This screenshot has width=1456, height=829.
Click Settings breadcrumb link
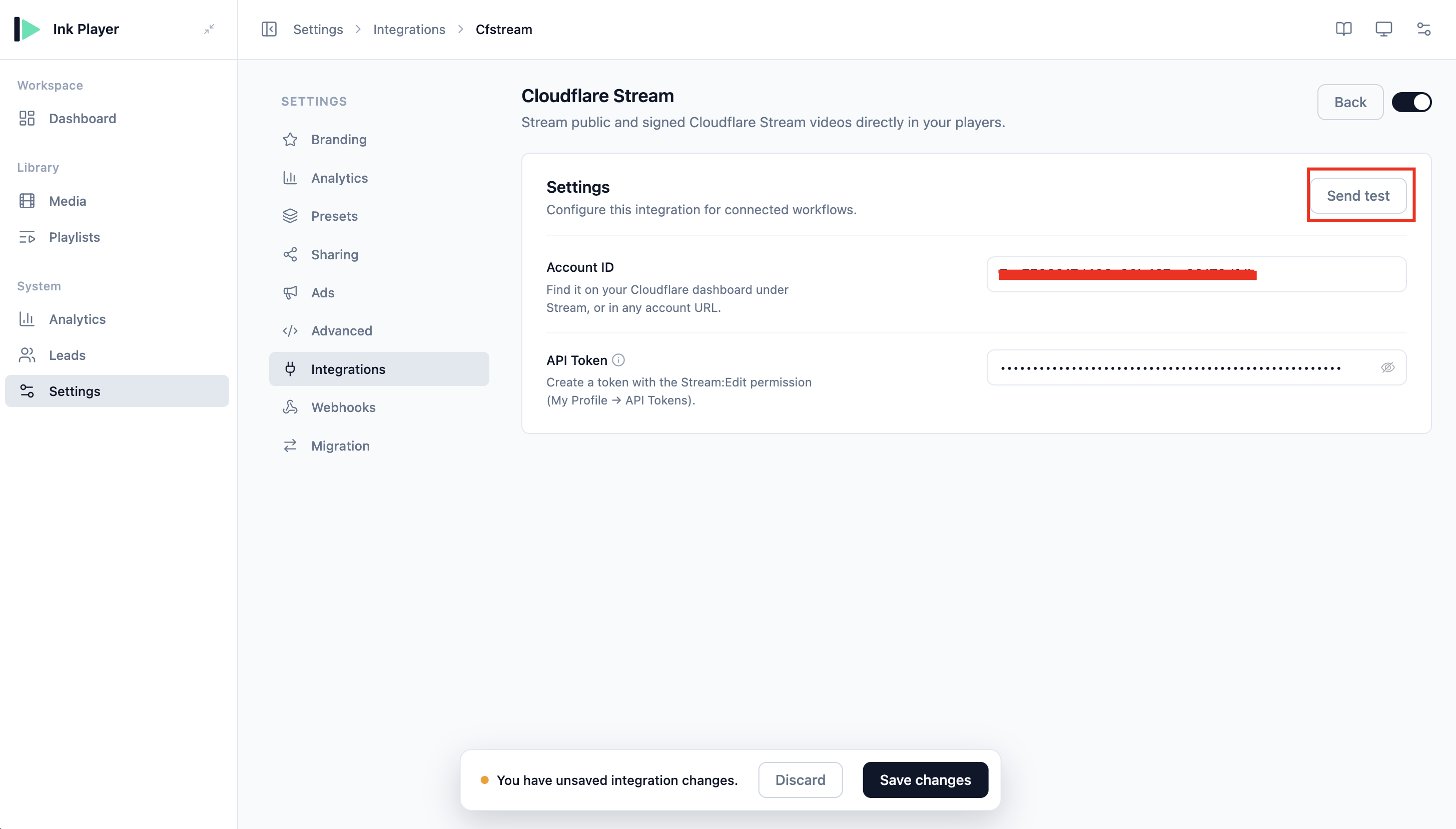pyautogui.click(x=318, y=30)
